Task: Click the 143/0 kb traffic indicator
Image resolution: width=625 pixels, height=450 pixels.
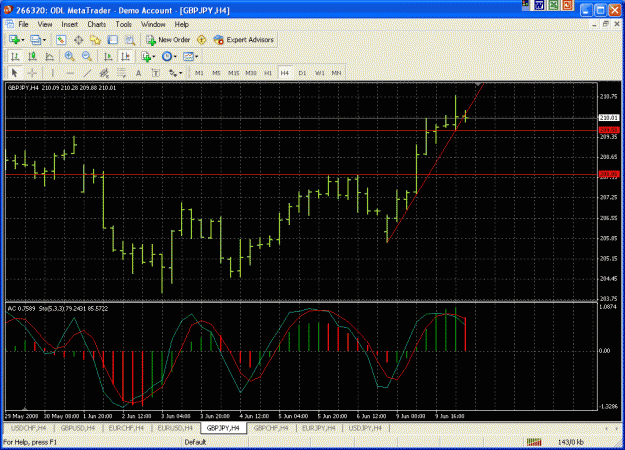Action: coord(571,442)
